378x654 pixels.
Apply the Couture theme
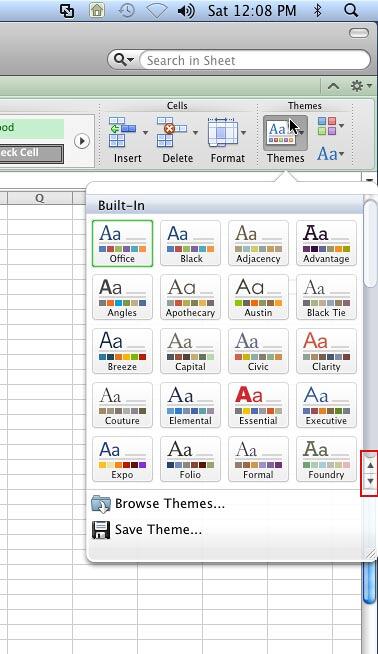[x=122, y=405]
